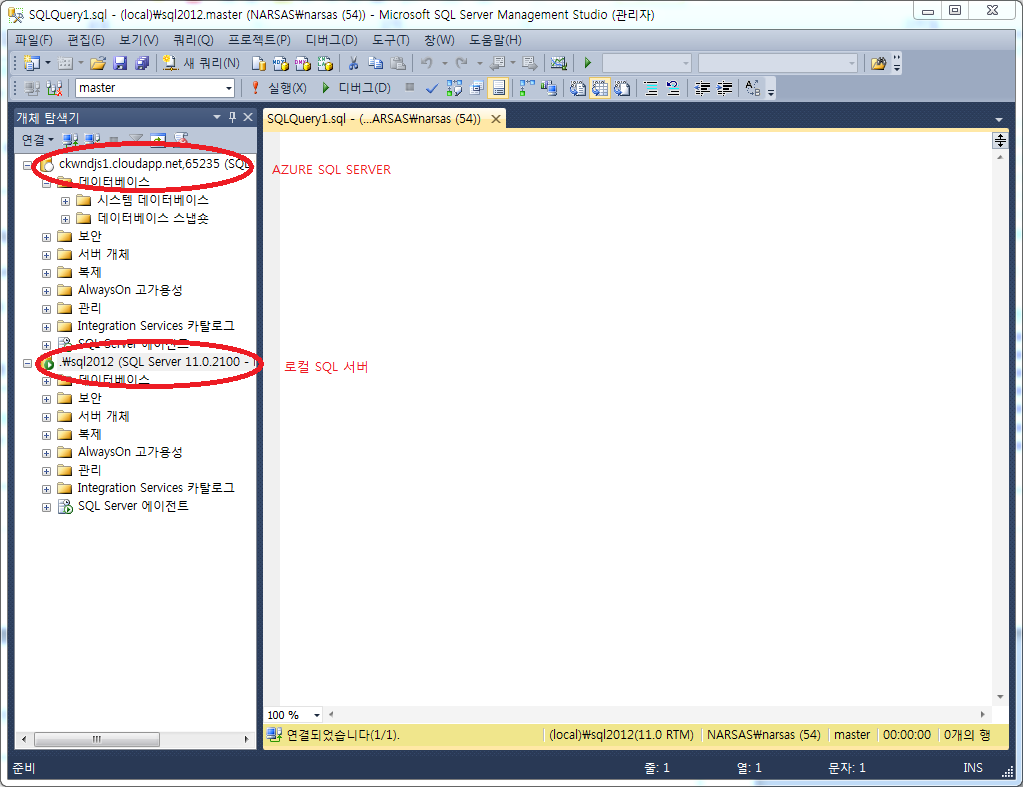The width and height of the screenshot is (1023, 787).
Task: Click the 새 쿼리(N) button
Action: tap(202, 63)
